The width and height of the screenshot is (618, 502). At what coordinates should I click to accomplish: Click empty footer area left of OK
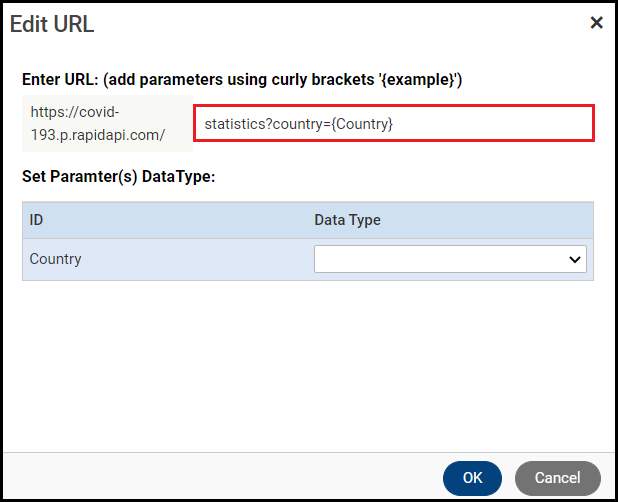[220, 478]
